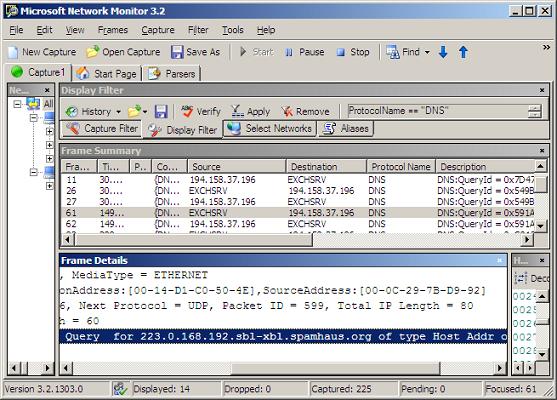
Task: Close the Frame Summary panel
Action: [542, 151]
